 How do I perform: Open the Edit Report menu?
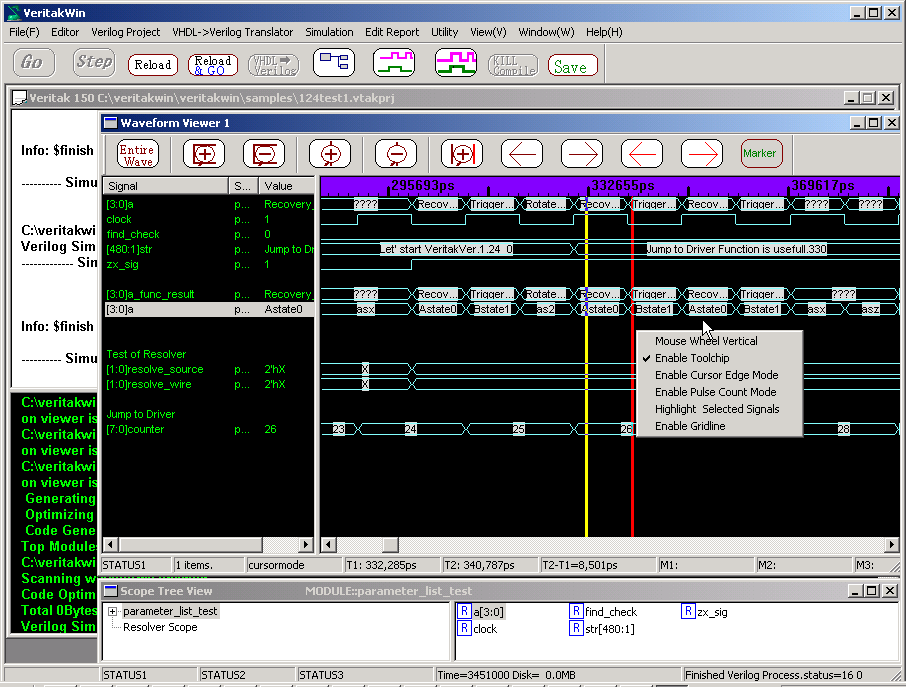click(392, 32)
